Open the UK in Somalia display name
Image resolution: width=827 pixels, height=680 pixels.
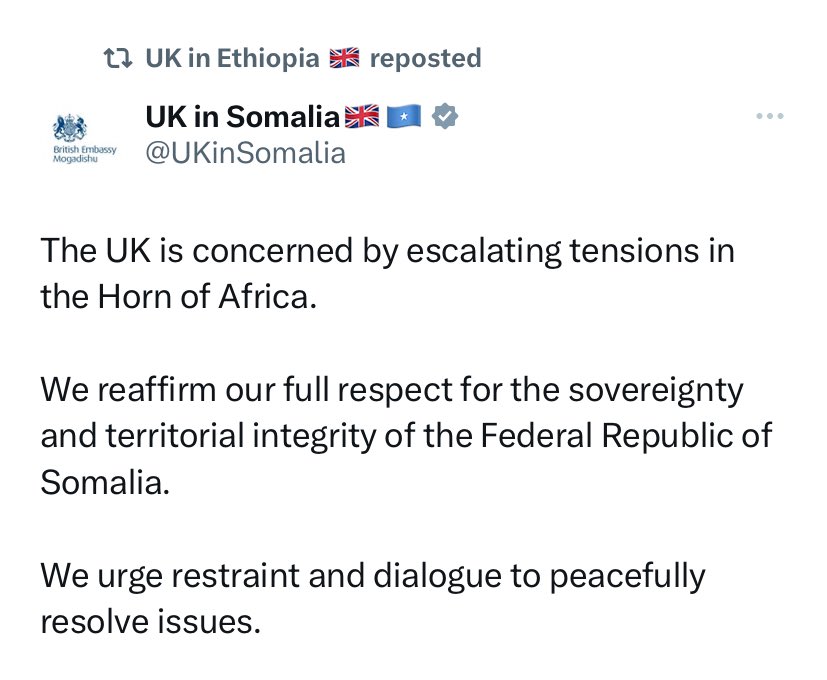click(x=242, y=118)
